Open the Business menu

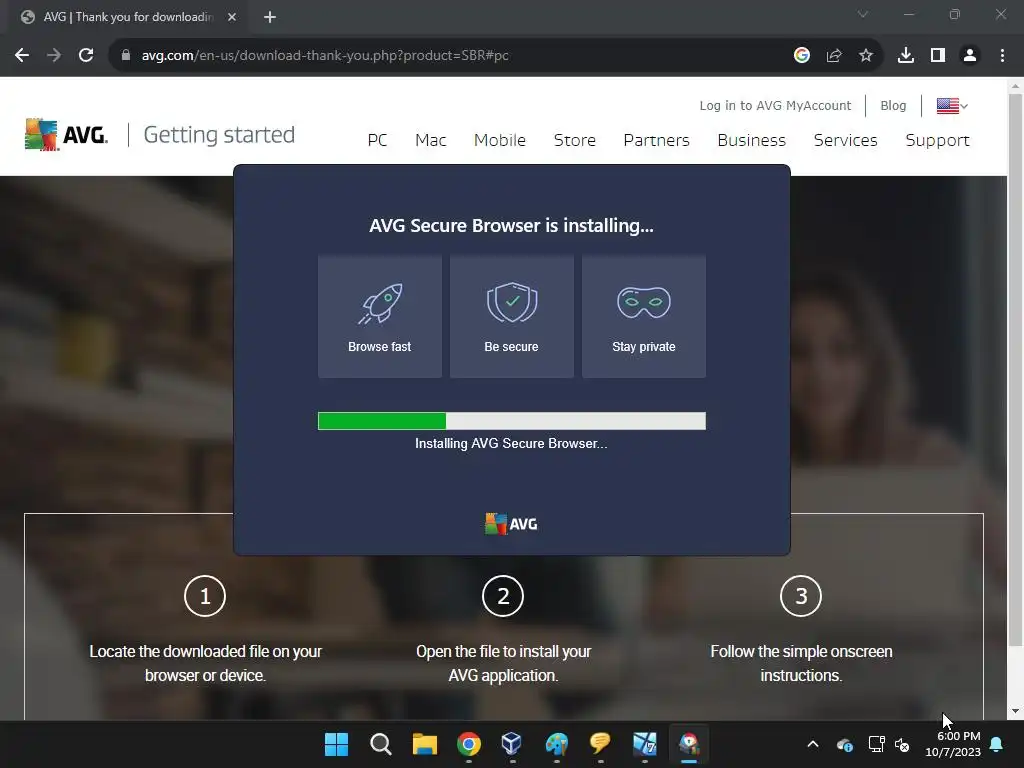click(x=752, y=140)
